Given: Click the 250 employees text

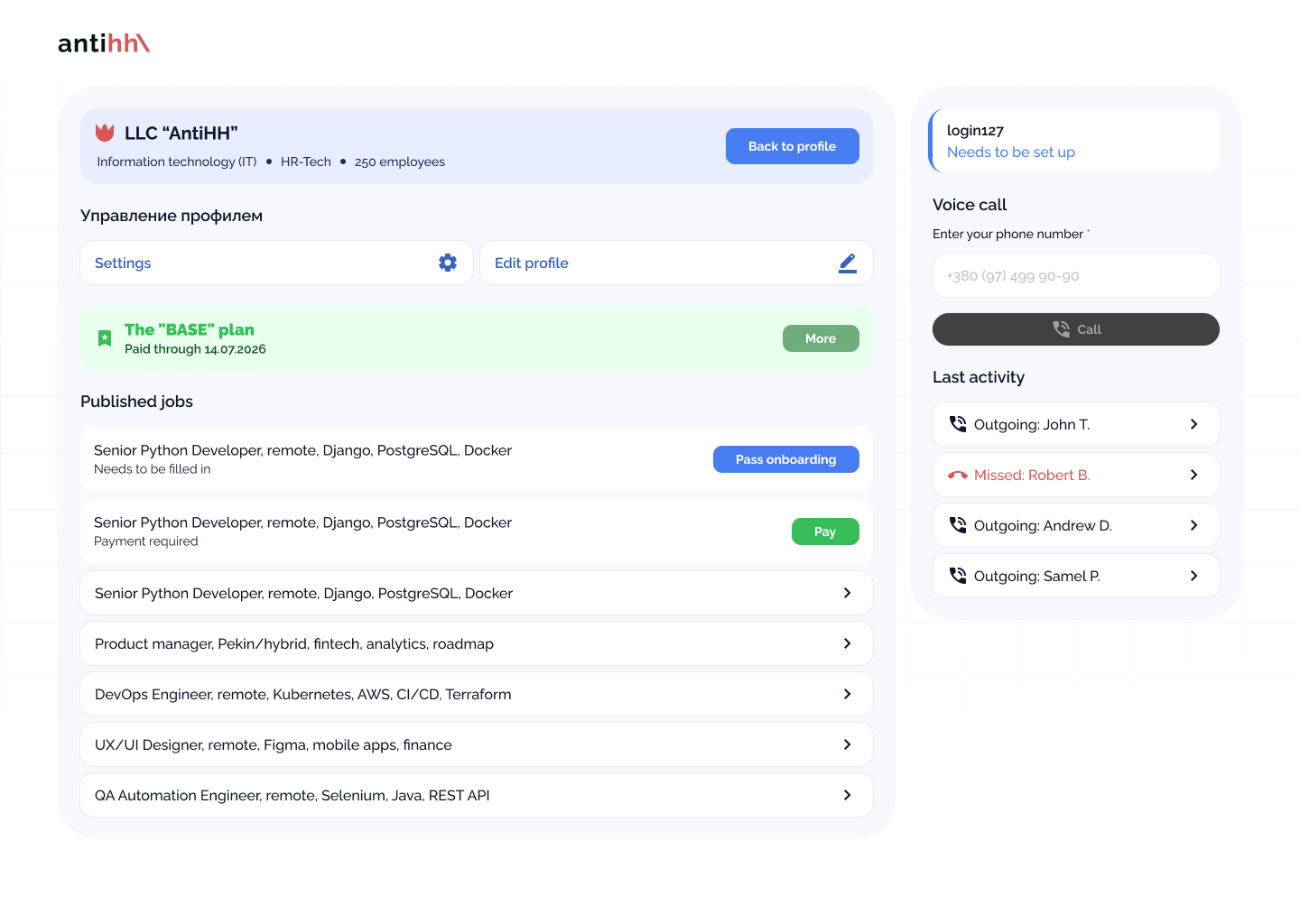Looking at the screenshot, I should point(400,162).
